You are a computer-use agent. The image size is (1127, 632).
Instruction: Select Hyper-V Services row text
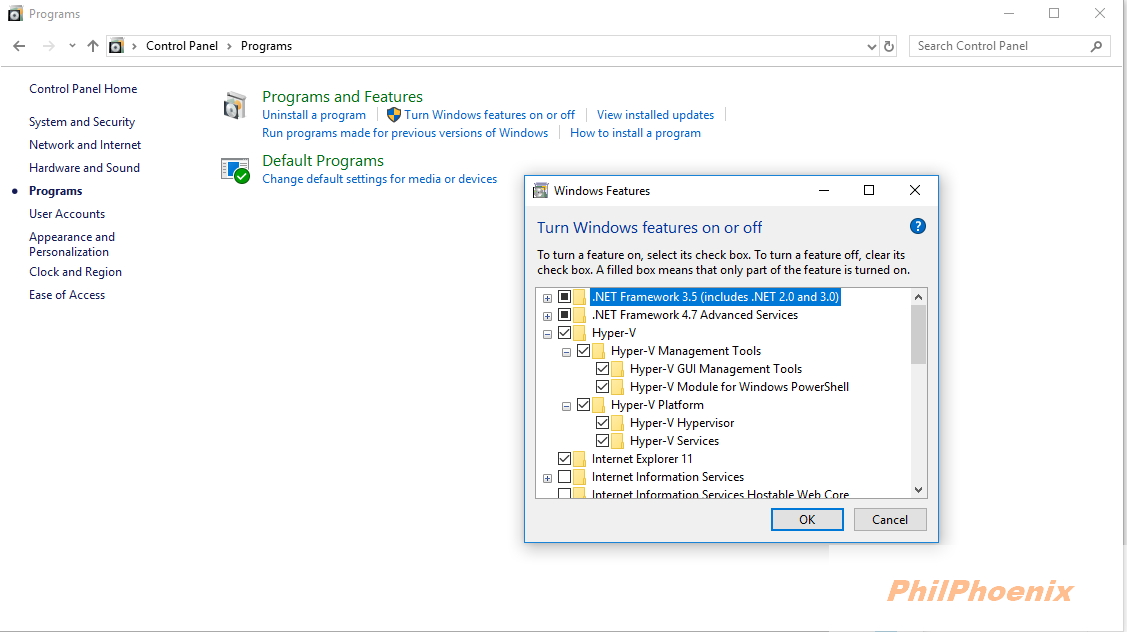[674, 441]
